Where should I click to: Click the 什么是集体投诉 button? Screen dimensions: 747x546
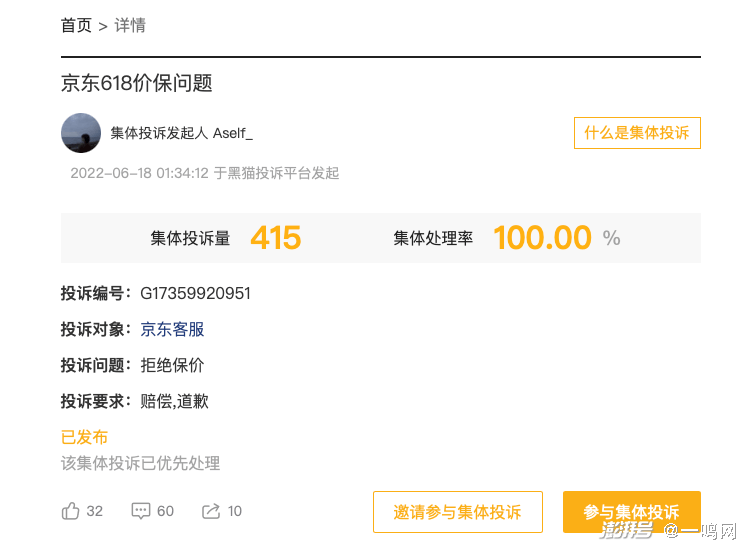[636, 133]
